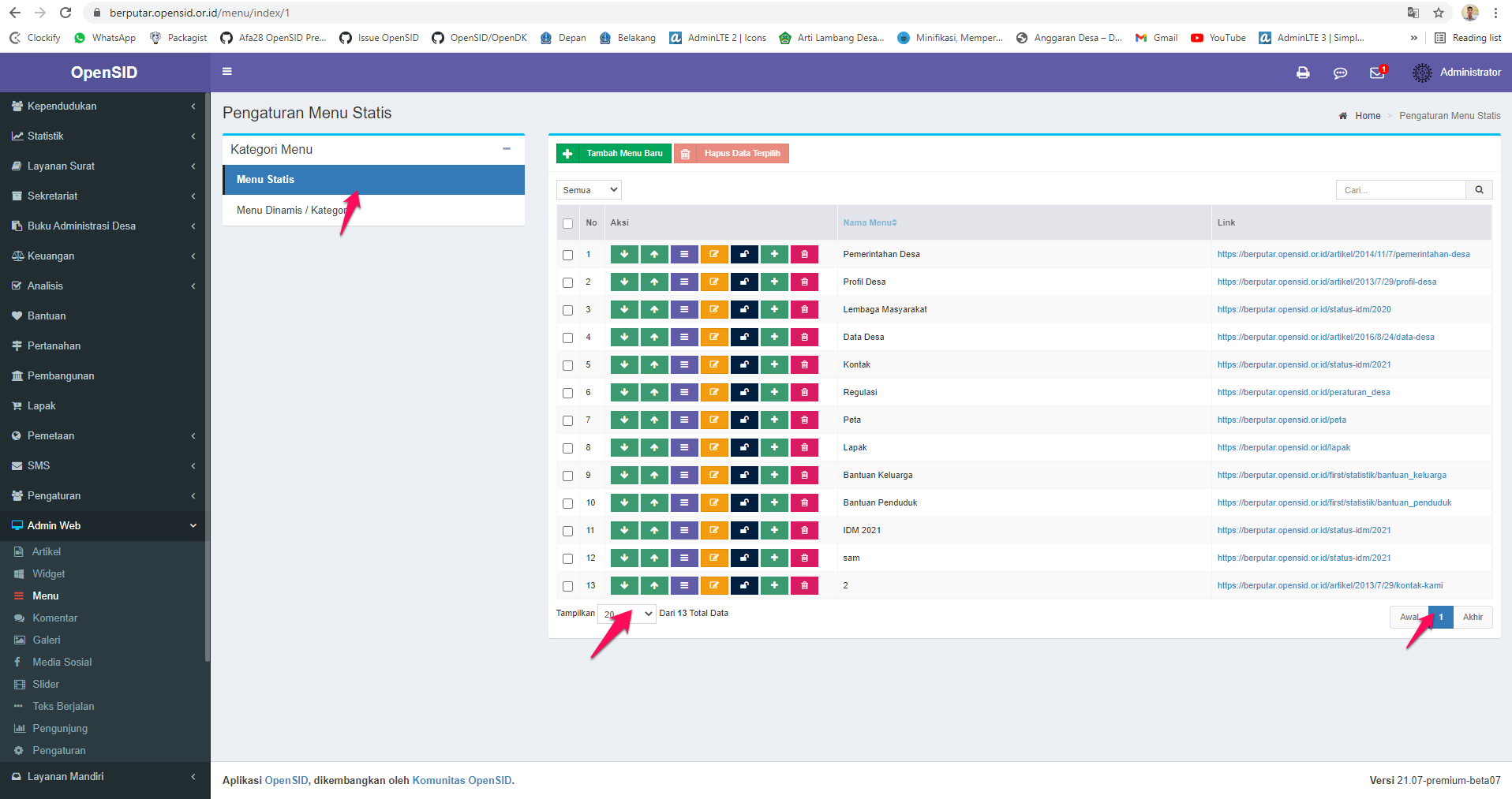
Task: Type a query in the Cari search field
Action: point(1400,189)
